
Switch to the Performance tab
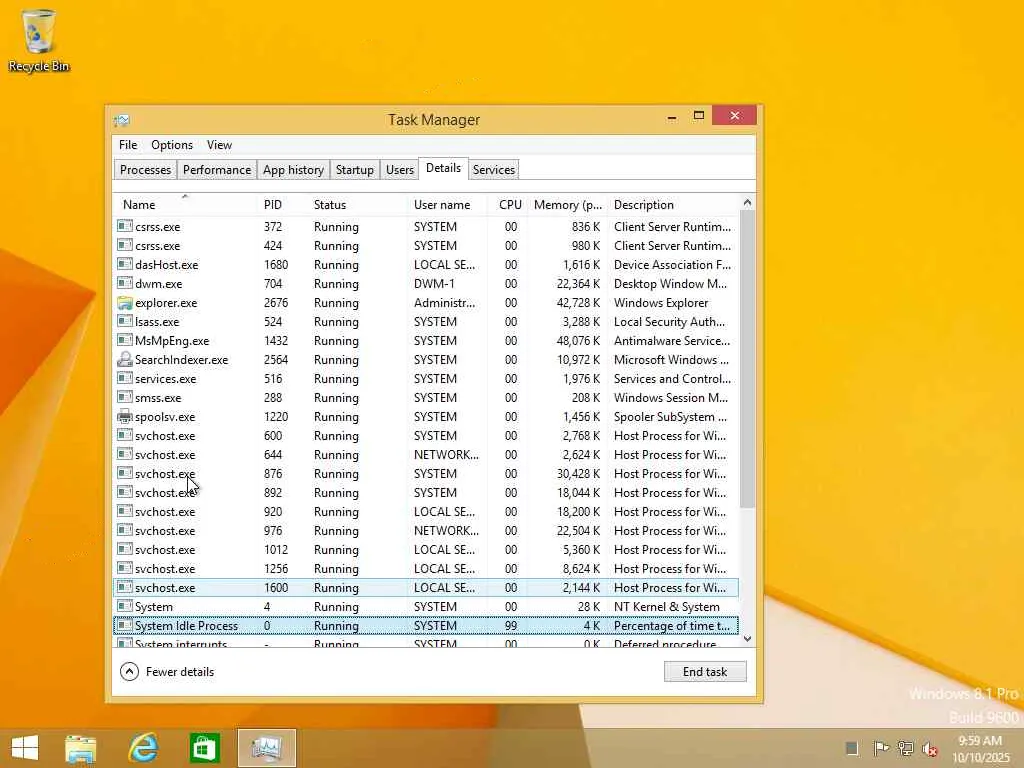pyautogui.click(x=217, y=170)
